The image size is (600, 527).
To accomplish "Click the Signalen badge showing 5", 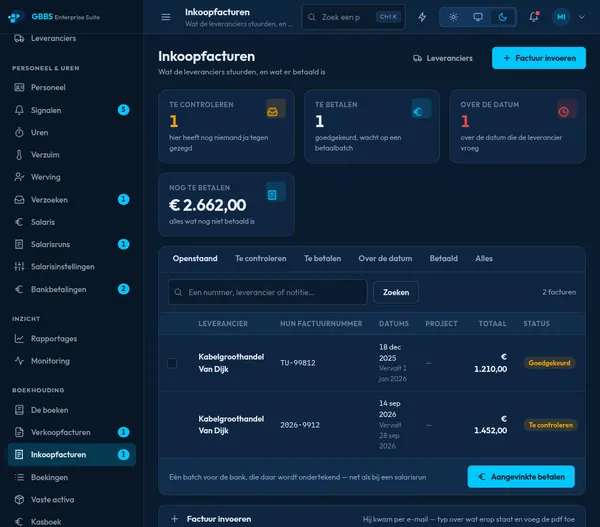I will click(x=123, y=110).
